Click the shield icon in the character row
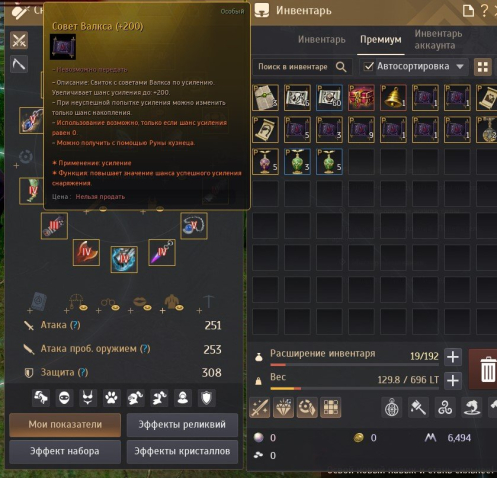This screenshot has height=478, width=497. [206, 398]
